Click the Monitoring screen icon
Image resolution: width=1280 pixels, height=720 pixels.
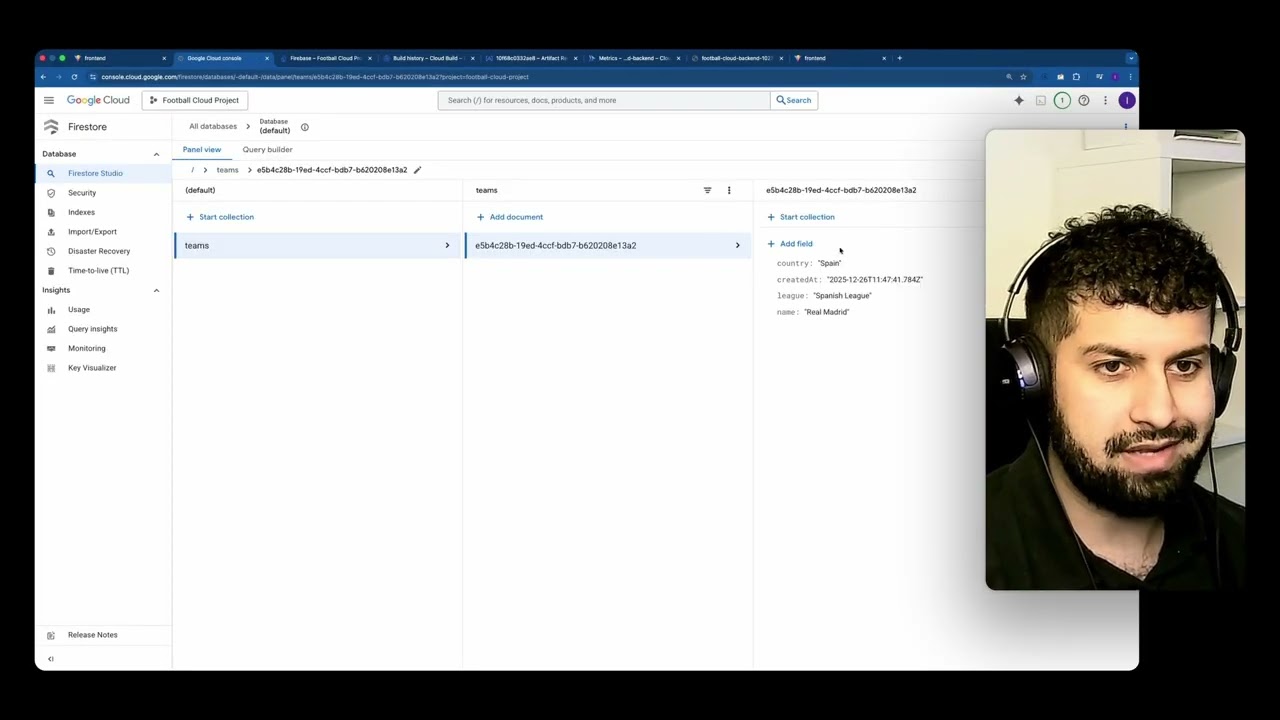pyautogui.click(x=51, y=348)
